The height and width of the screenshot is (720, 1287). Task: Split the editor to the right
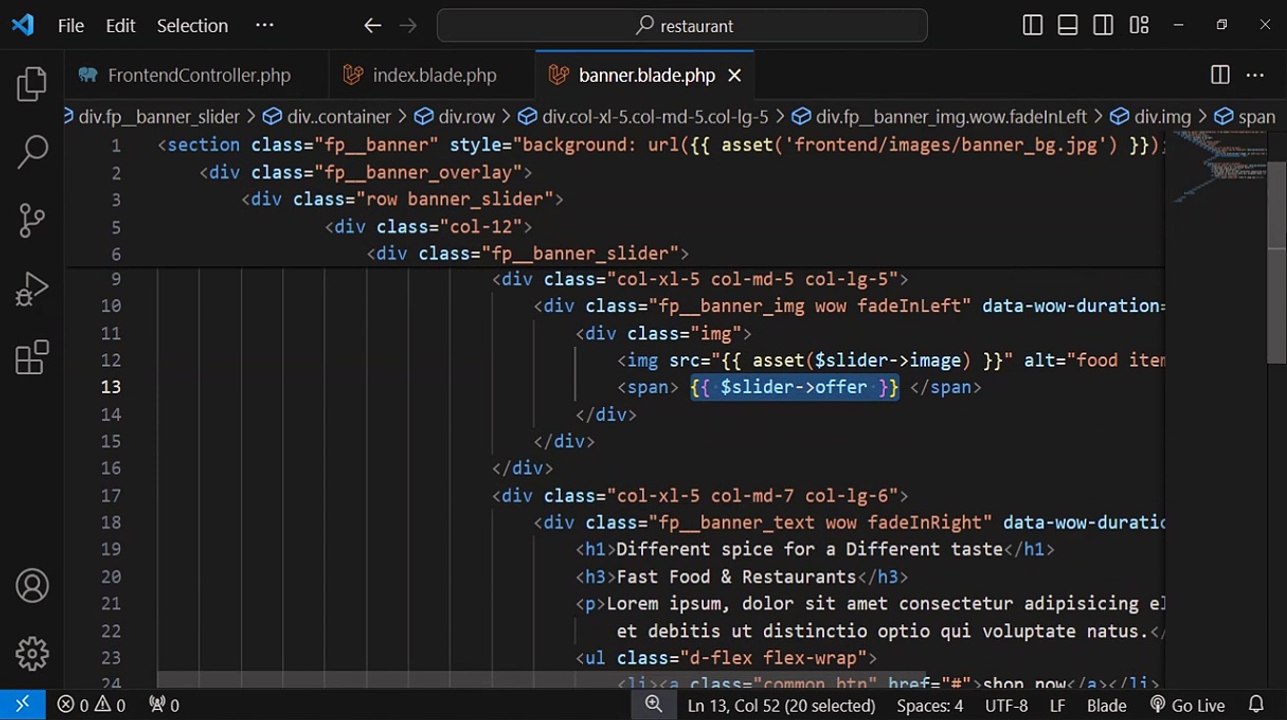(x=1220, y=75)
